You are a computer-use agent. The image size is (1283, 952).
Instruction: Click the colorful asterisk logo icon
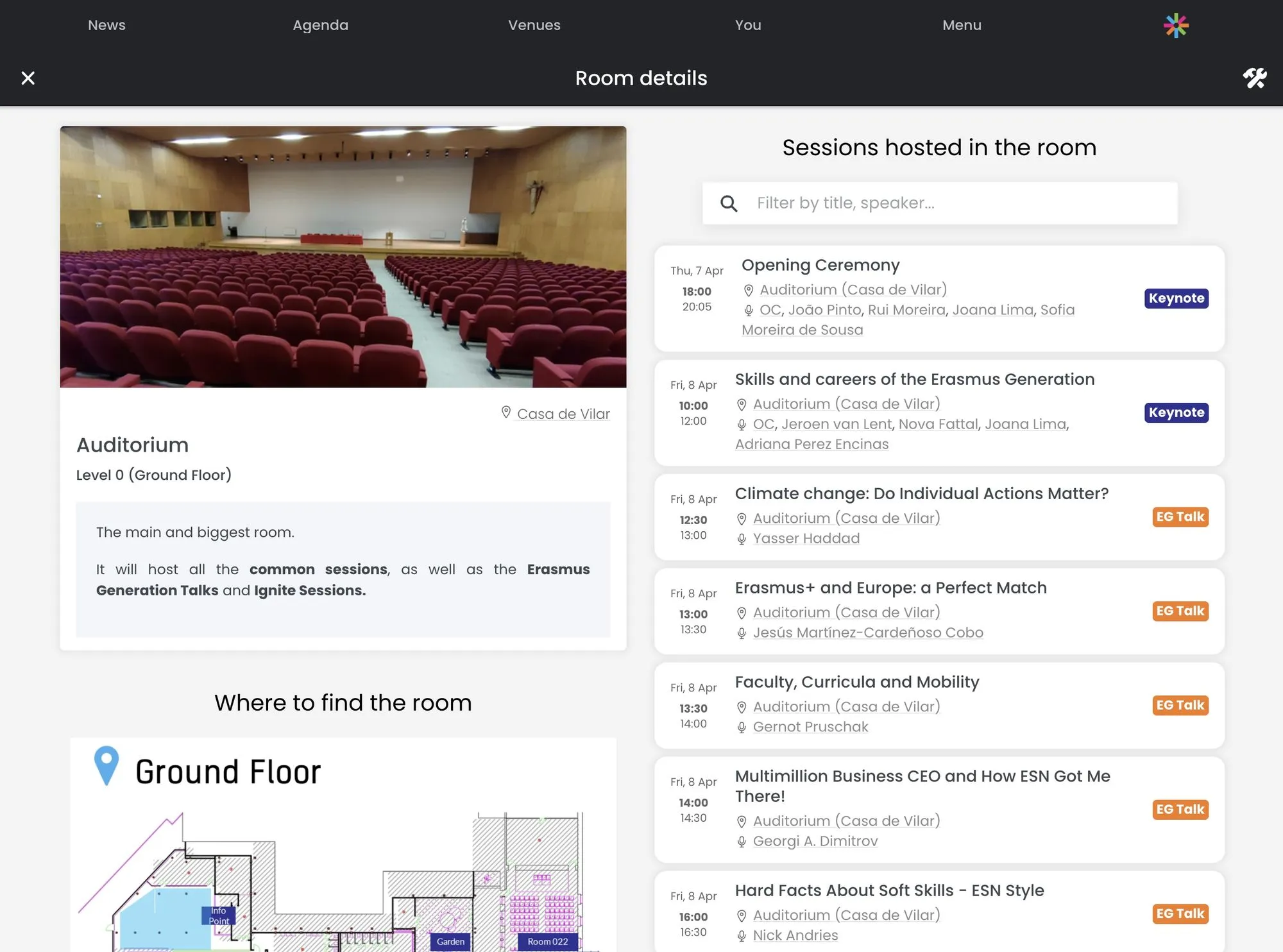[x=1176, y=26]
